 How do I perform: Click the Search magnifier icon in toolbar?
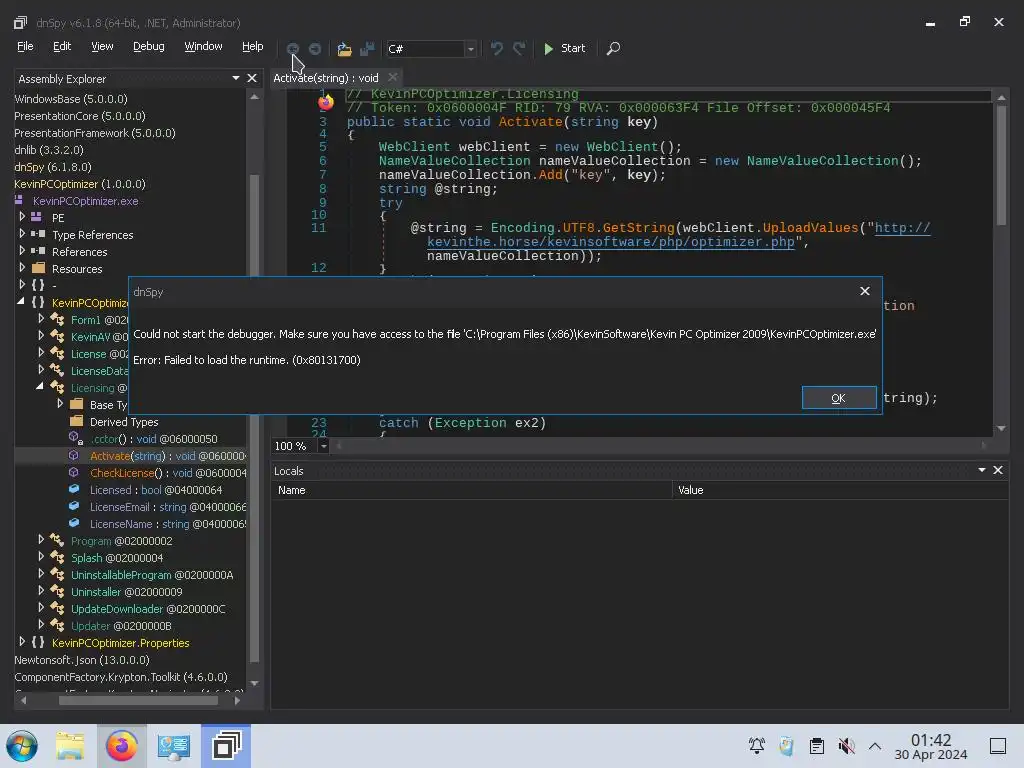tap(613, 48)
